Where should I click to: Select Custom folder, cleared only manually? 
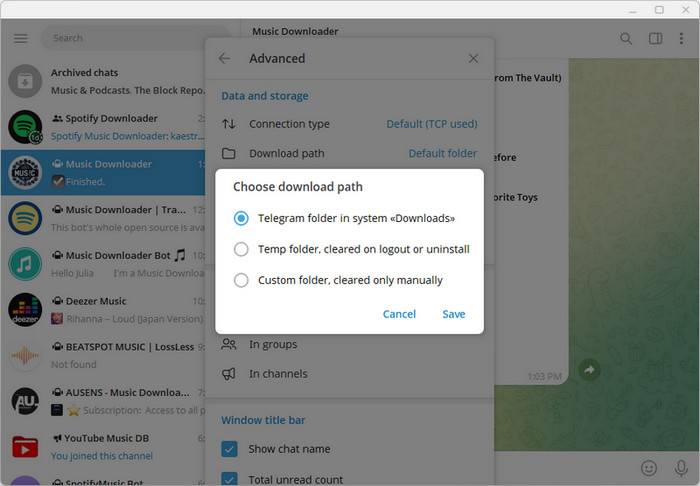tap(338, 280)
